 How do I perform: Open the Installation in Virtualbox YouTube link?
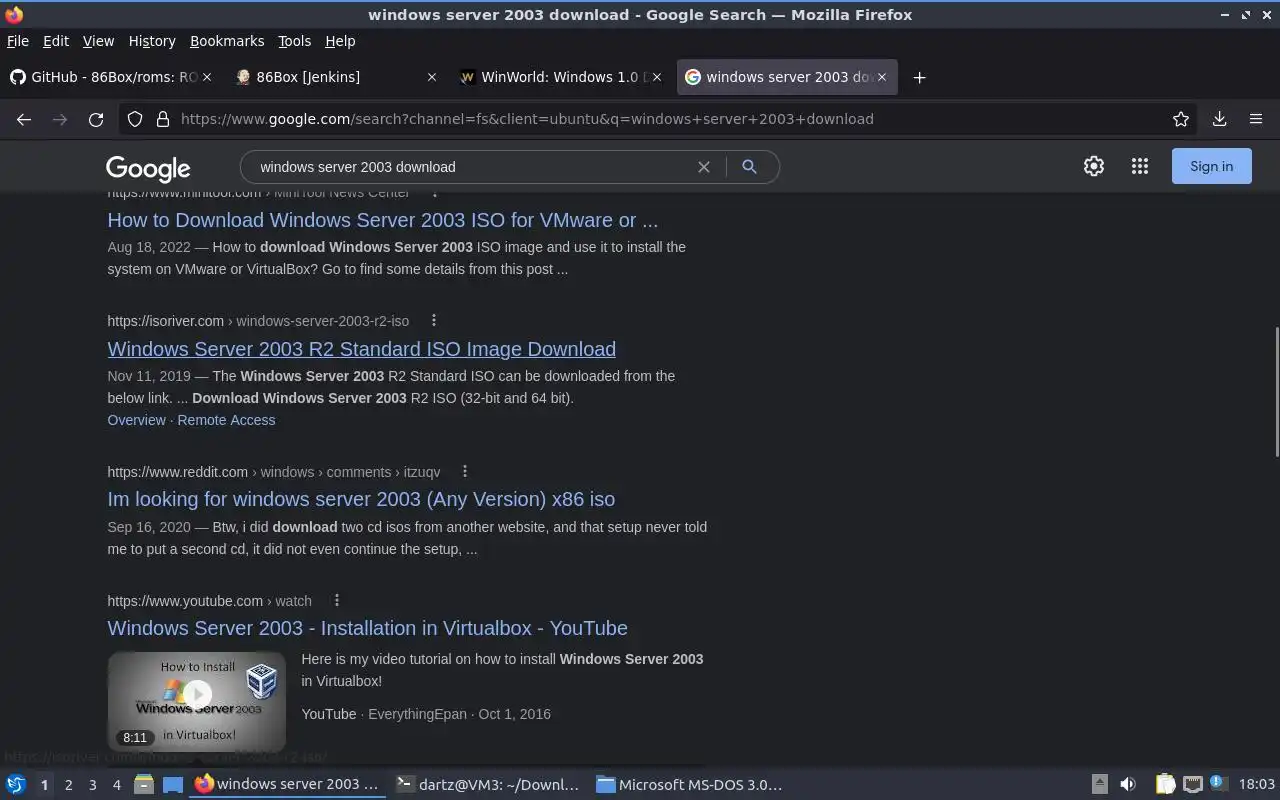click(368, 628)
